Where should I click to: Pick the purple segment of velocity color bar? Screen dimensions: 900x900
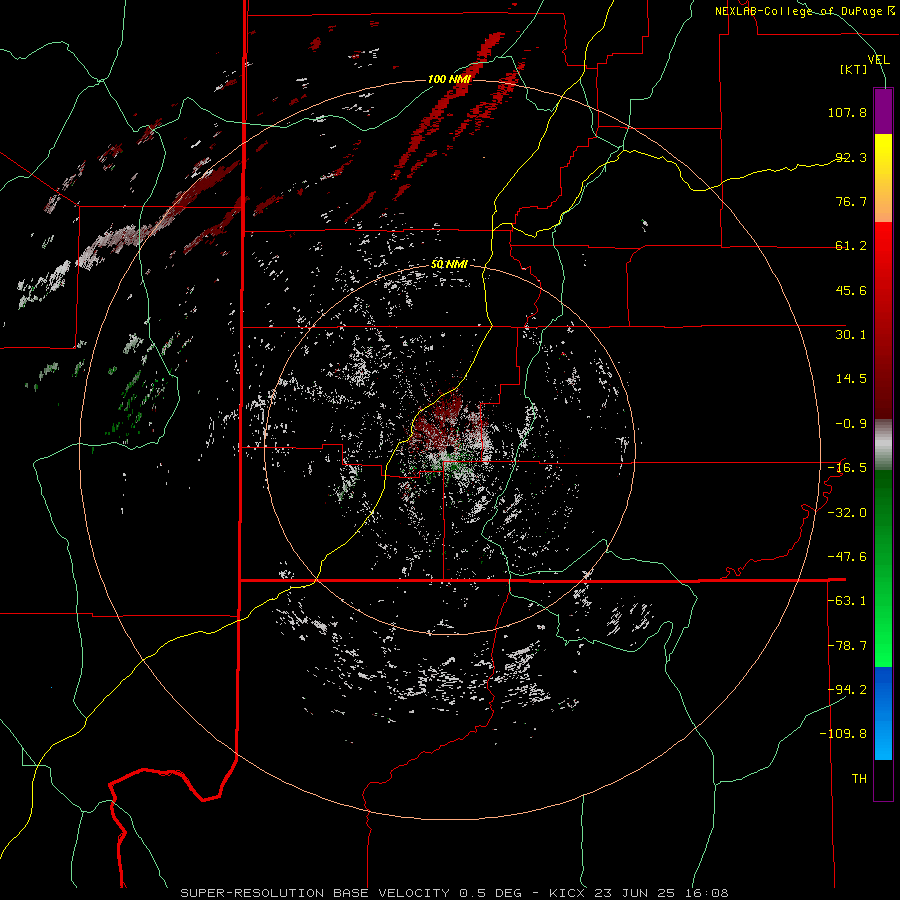883,111
